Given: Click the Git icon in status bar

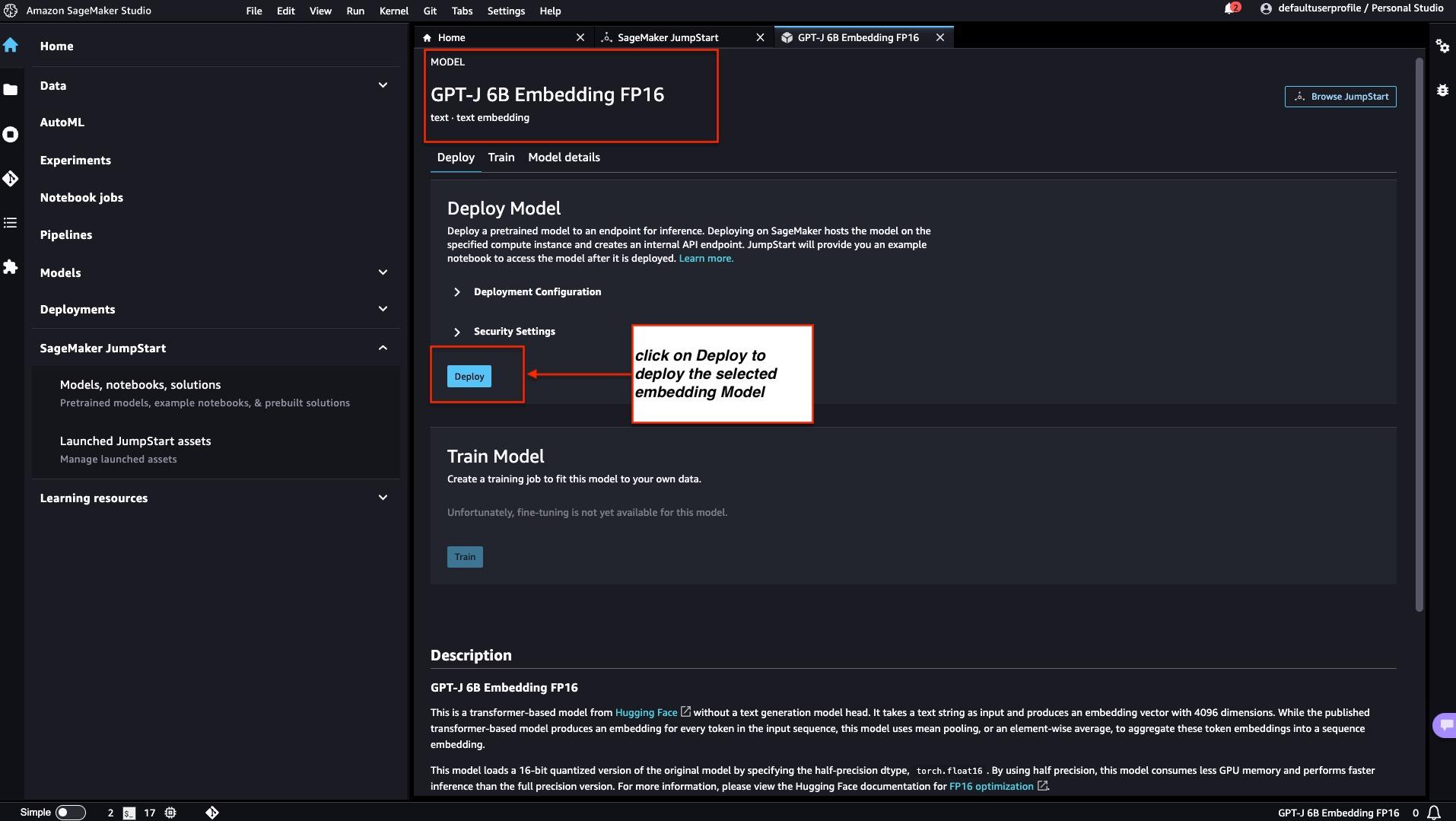Looking at the screenshot, I should 212,813.
